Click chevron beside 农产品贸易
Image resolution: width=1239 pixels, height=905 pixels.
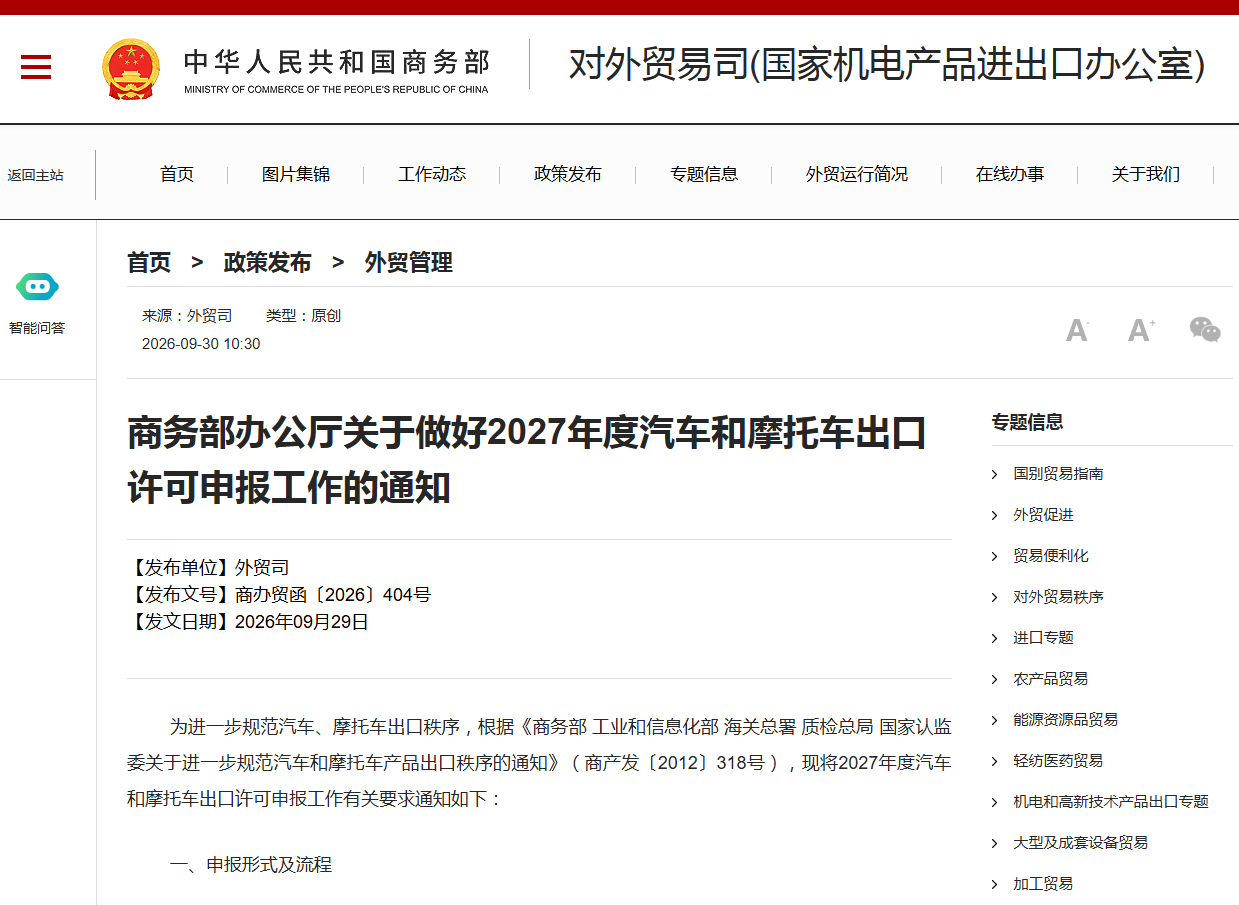pos(995,679)
